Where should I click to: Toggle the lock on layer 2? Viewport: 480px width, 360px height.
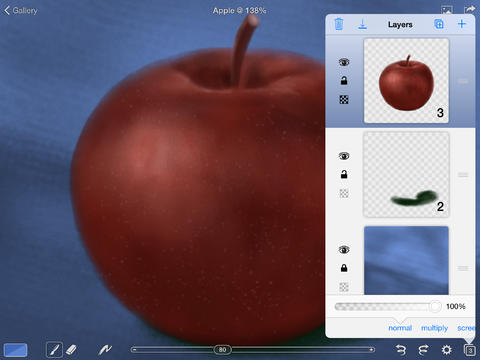point(344,174)
